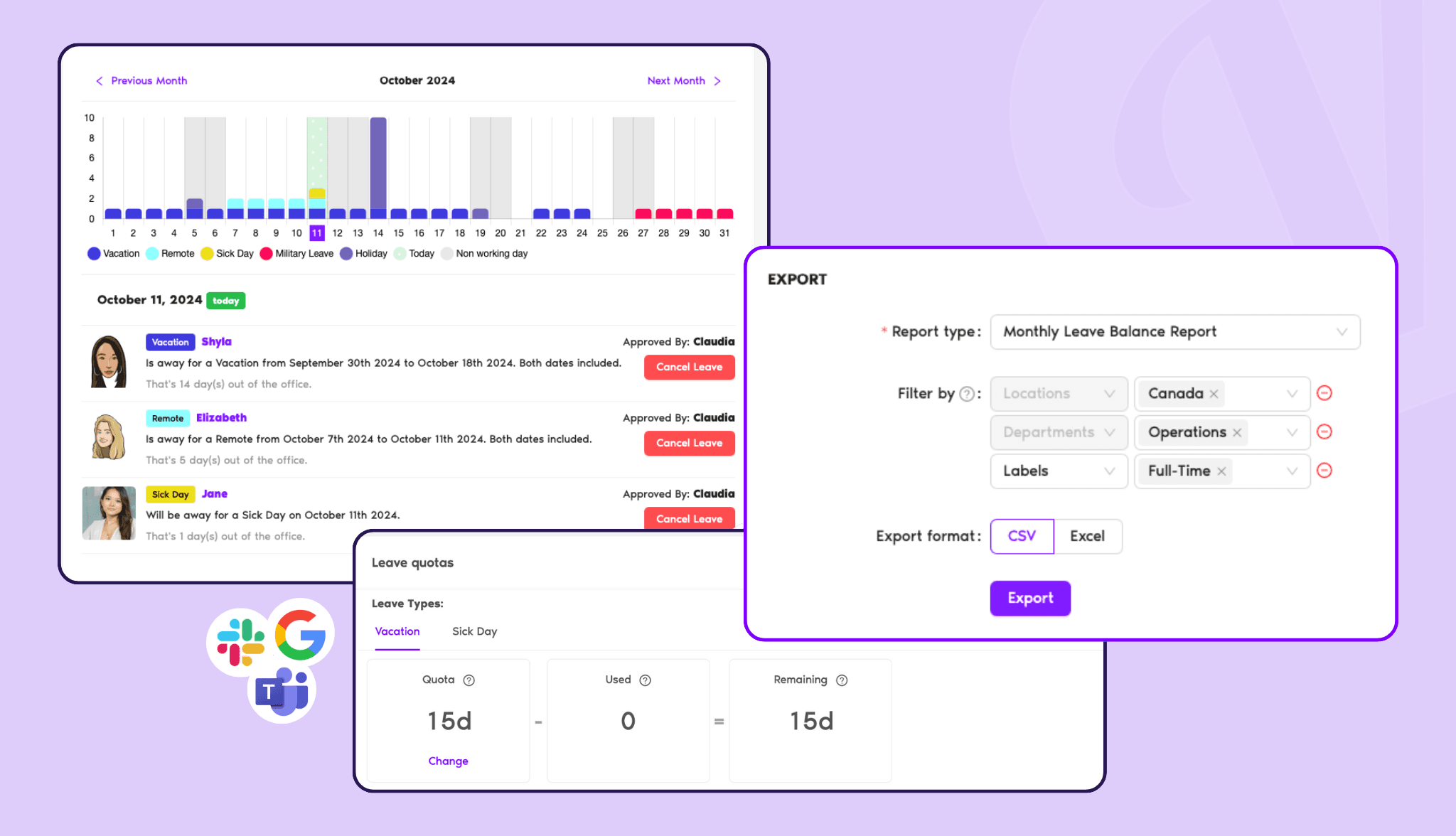The image size is (1456, 836).
Task: Navigate to Previous Month
Action: 142,81
